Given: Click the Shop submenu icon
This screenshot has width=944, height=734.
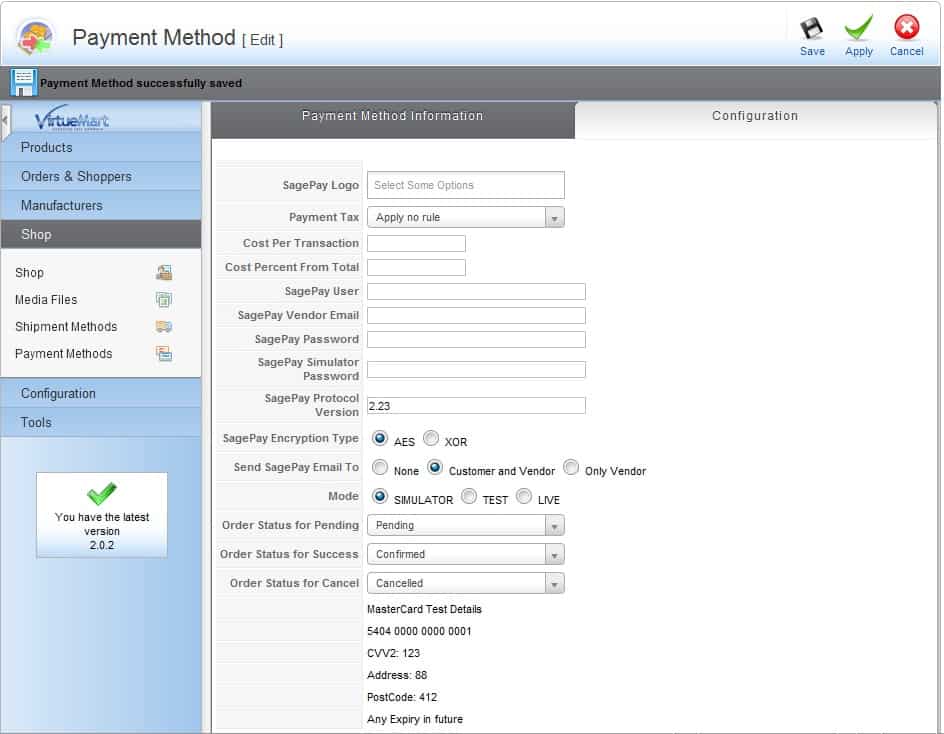Looking at the screenshot, I should coord(164,273).
